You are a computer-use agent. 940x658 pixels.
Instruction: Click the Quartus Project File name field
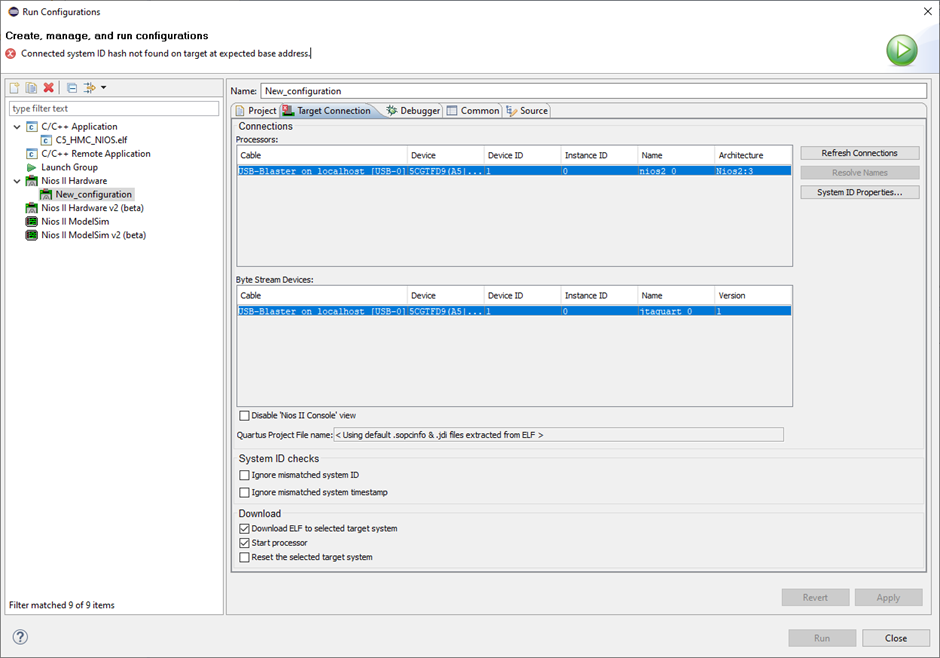click(x=558, y=435)
